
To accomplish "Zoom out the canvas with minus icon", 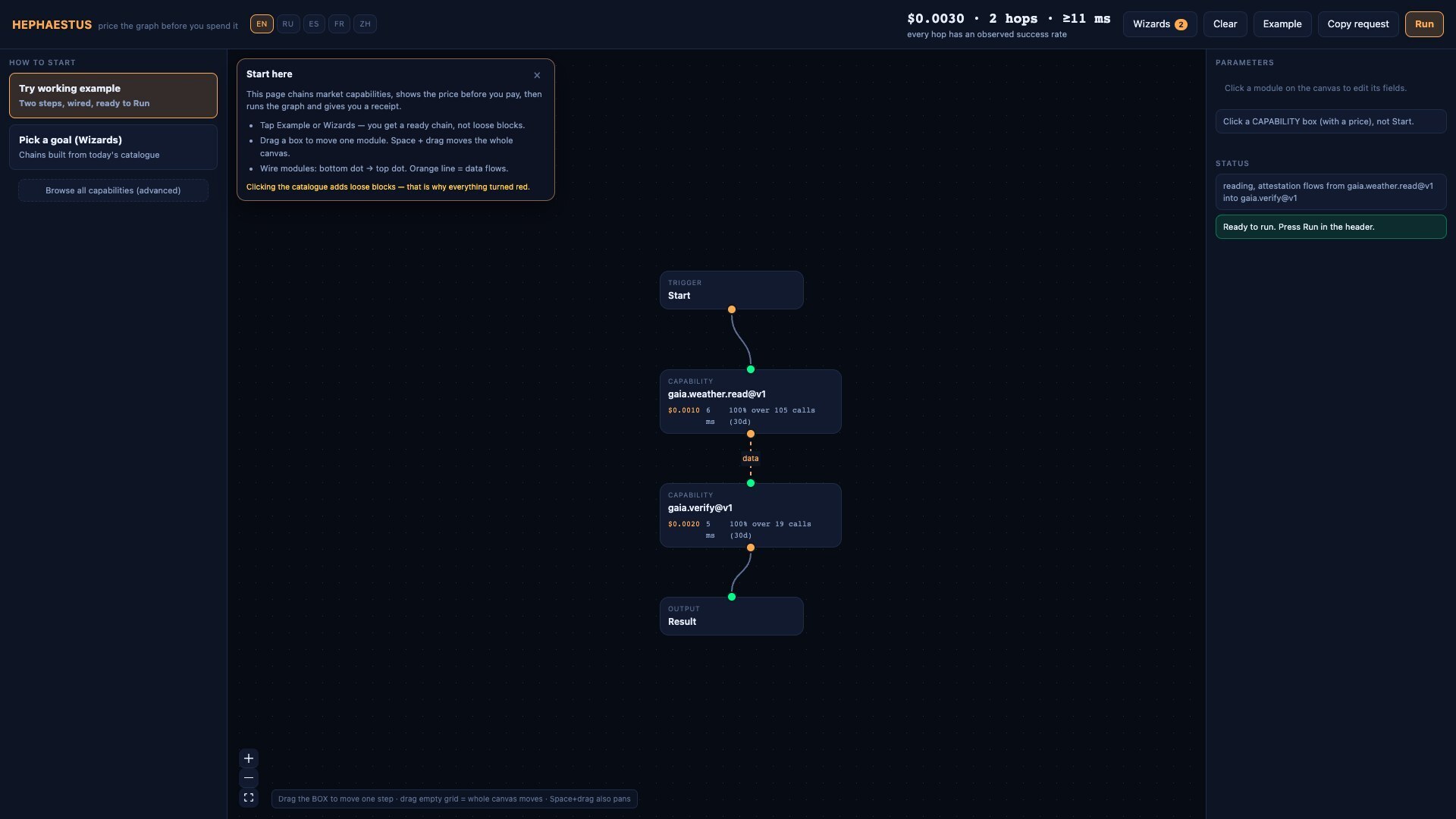I will 248,778.
